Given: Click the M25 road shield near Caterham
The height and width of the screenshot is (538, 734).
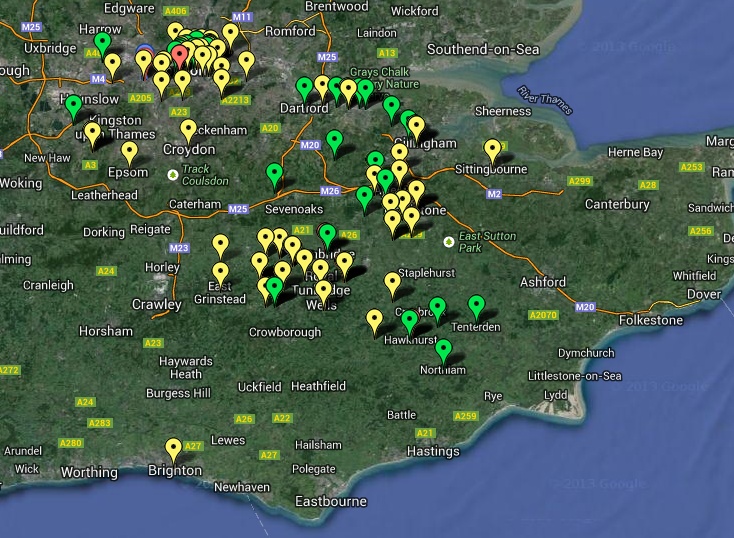Looking at the screenshot, I should [x=237, y=209].
